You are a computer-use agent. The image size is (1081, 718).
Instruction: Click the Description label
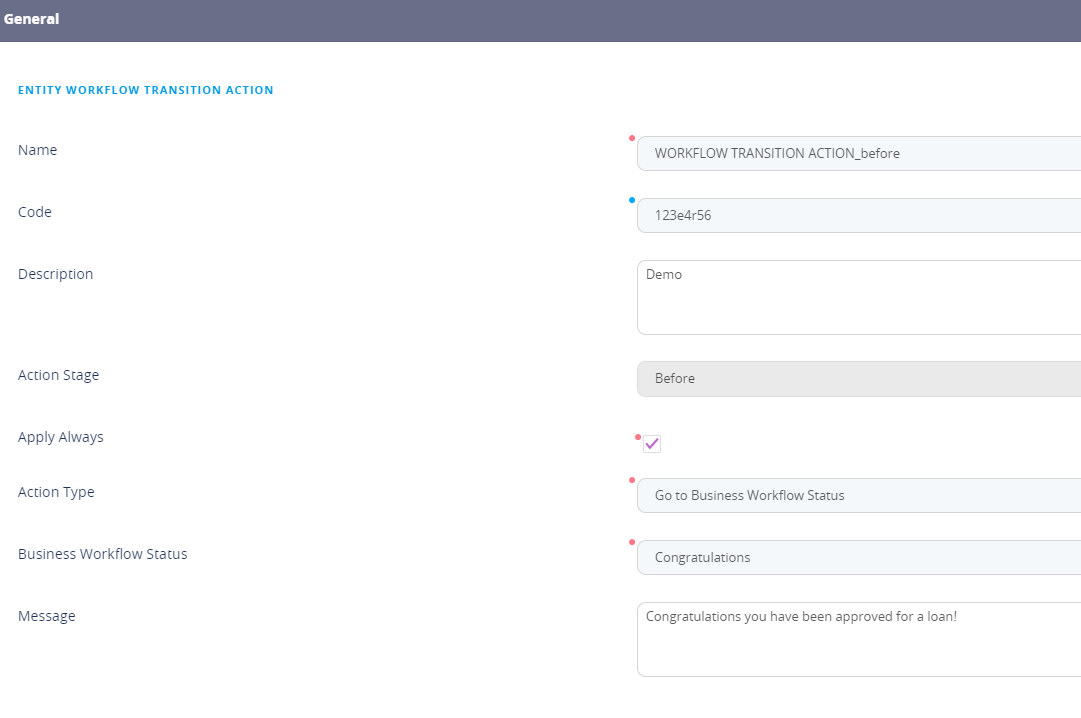[56, 274]
